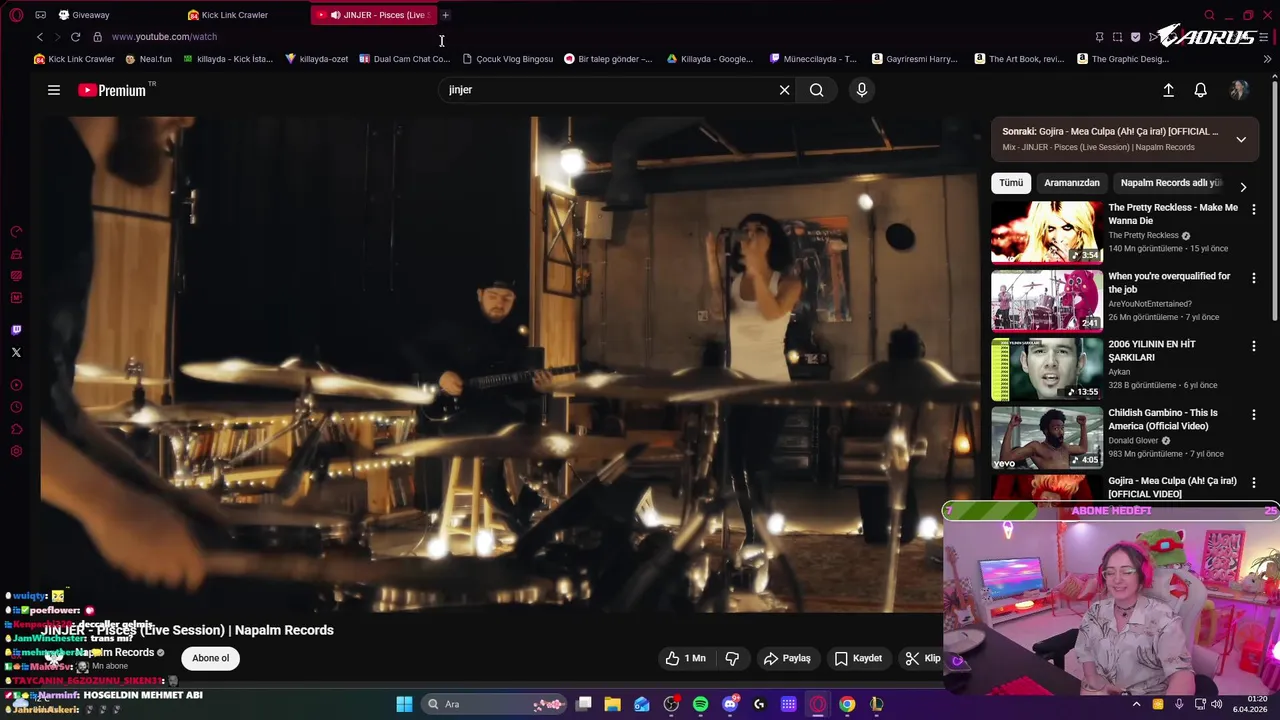1280x720 pixels.
Task: Open Spotify from the taskbar
Action: tap(700, 704)
